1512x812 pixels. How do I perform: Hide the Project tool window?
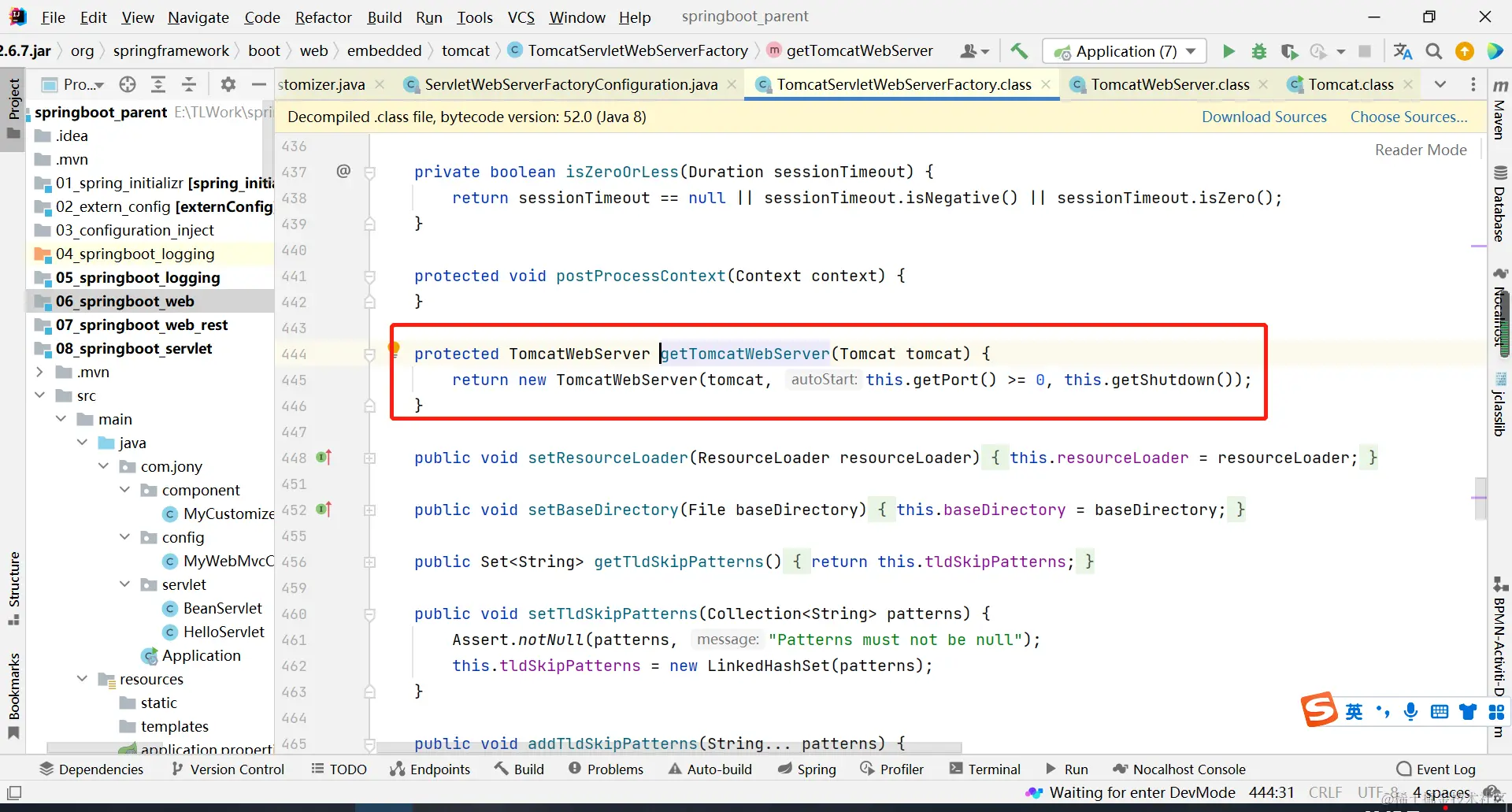[258, 84]
